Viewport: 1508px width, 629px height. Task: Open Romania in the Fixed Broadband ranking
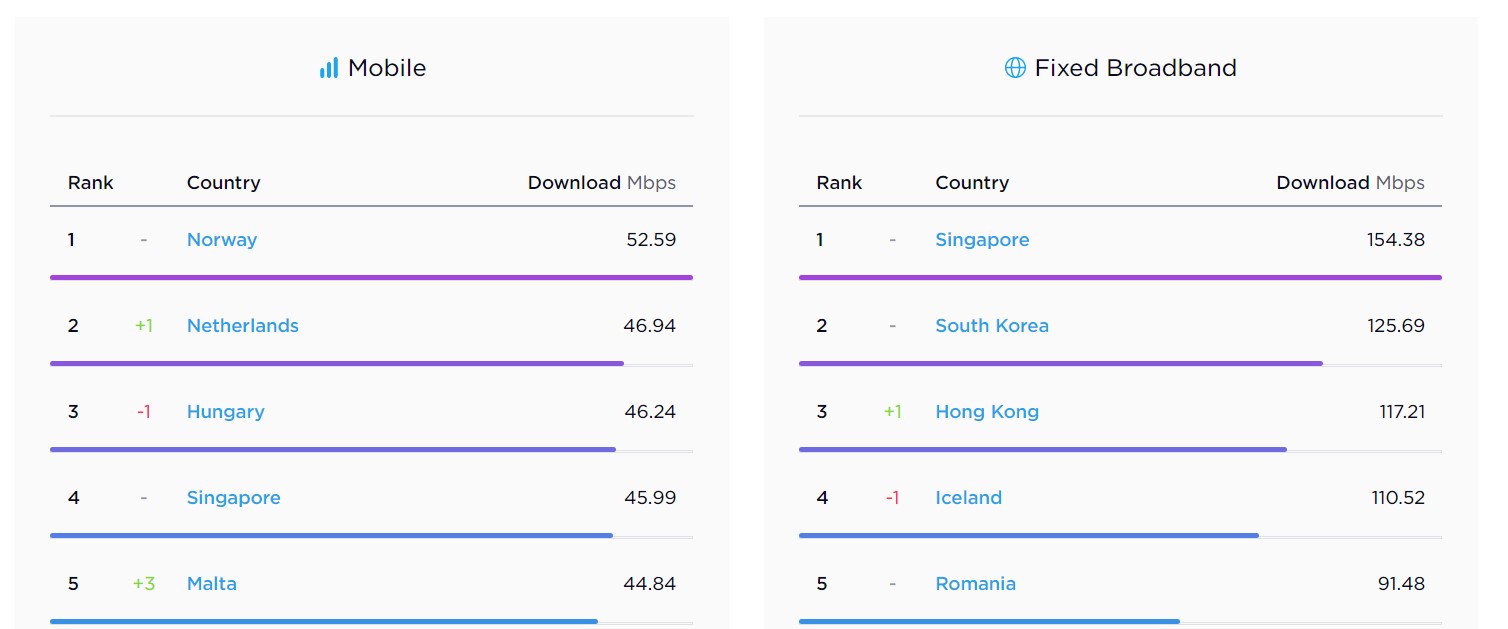[x=975, y=584]
